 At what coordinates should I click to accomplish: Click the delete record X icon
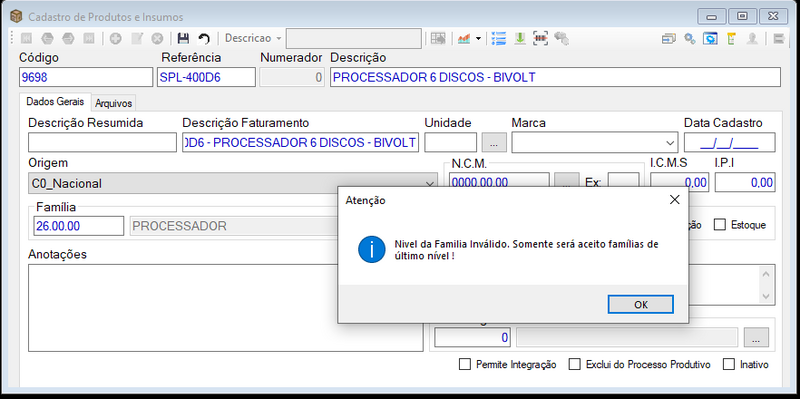click(158, 38)
